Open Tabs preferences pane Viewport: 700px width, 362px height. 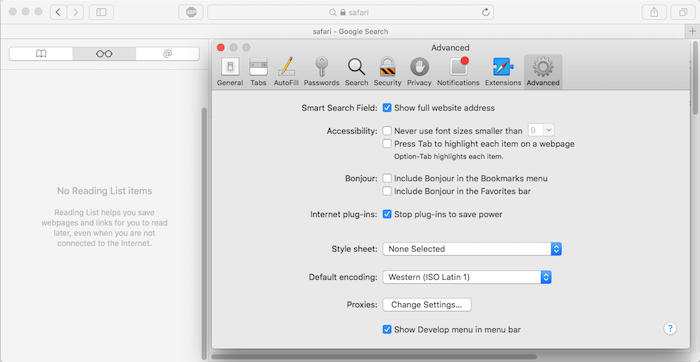click(258, 72)
